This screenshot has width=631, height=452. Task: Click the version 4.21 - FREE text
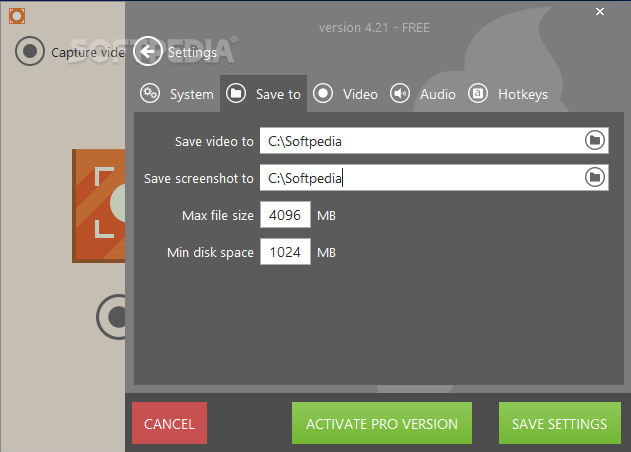click(x=374, y=28)
